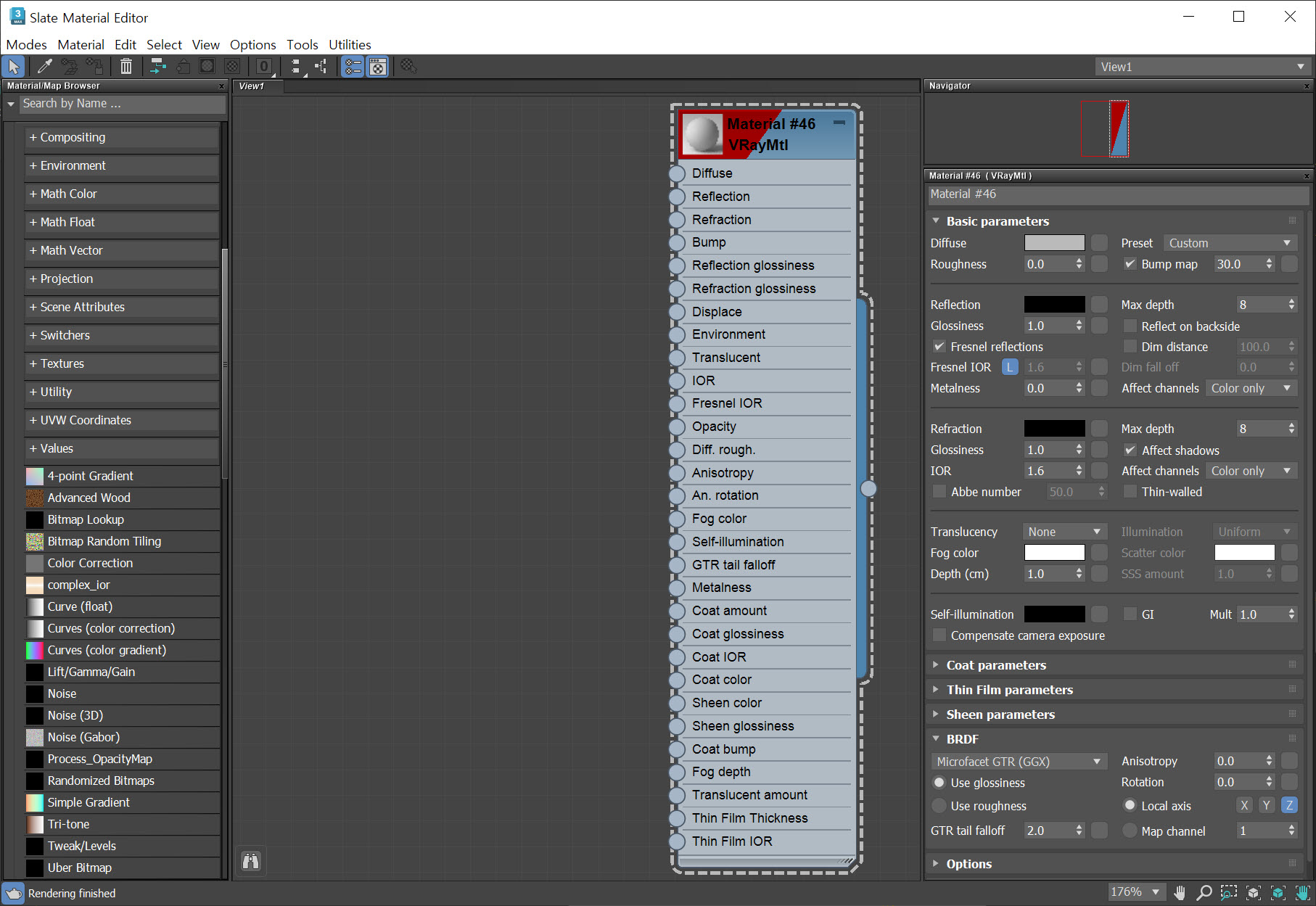Open the Utilities menu
This screenshot has height=906, width=1316.
350,45
